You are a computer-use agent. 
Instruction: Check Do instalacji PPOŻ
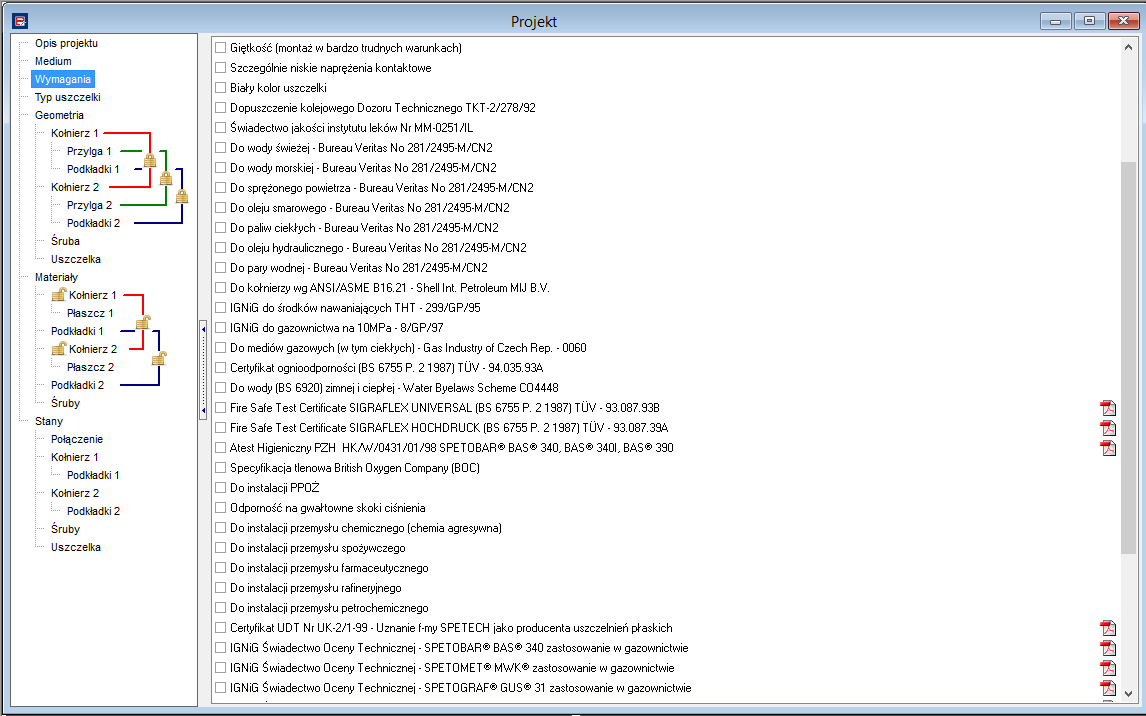221,487
